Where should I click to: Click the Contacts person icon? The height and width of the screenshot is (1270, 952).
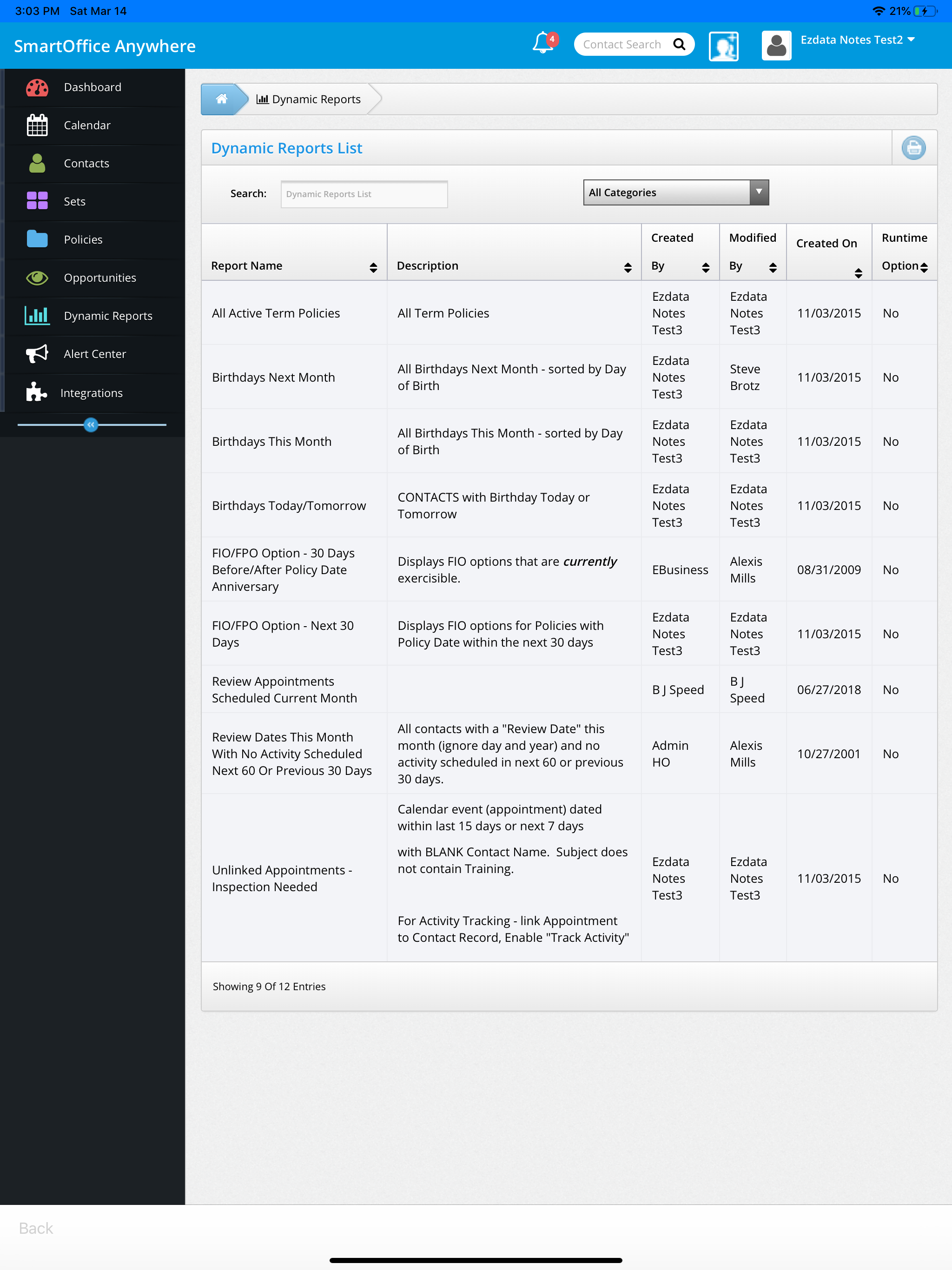coord(37,163)
